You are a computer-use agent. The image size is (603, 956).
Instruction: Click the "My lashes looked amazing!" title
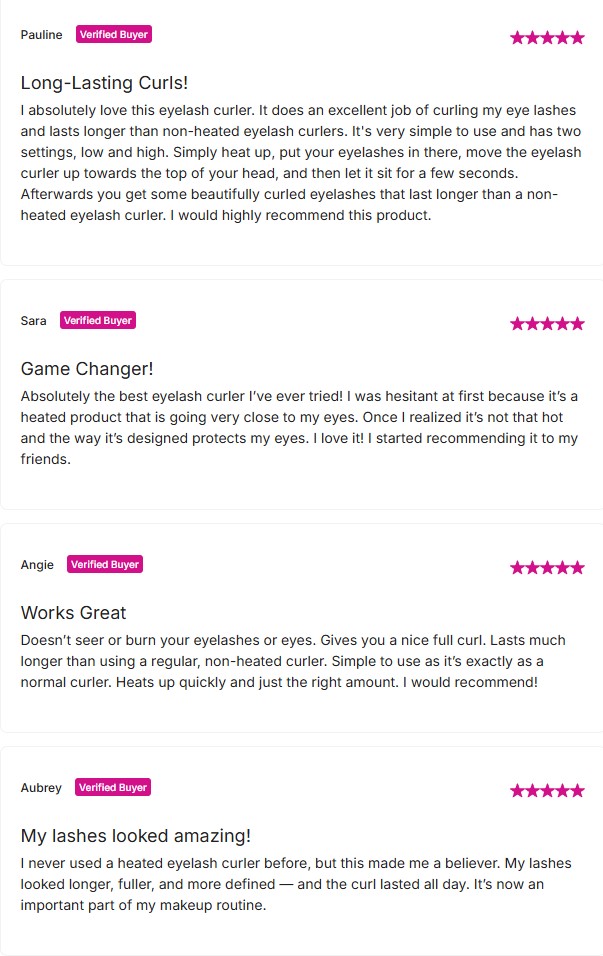pyautogui.click(x=136, y=836)
